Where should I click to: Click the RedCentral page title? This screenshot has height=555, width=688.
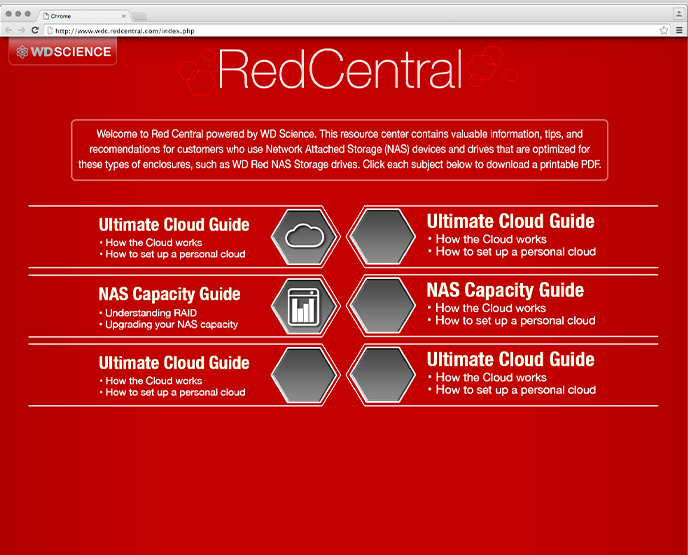coord(340,69)
